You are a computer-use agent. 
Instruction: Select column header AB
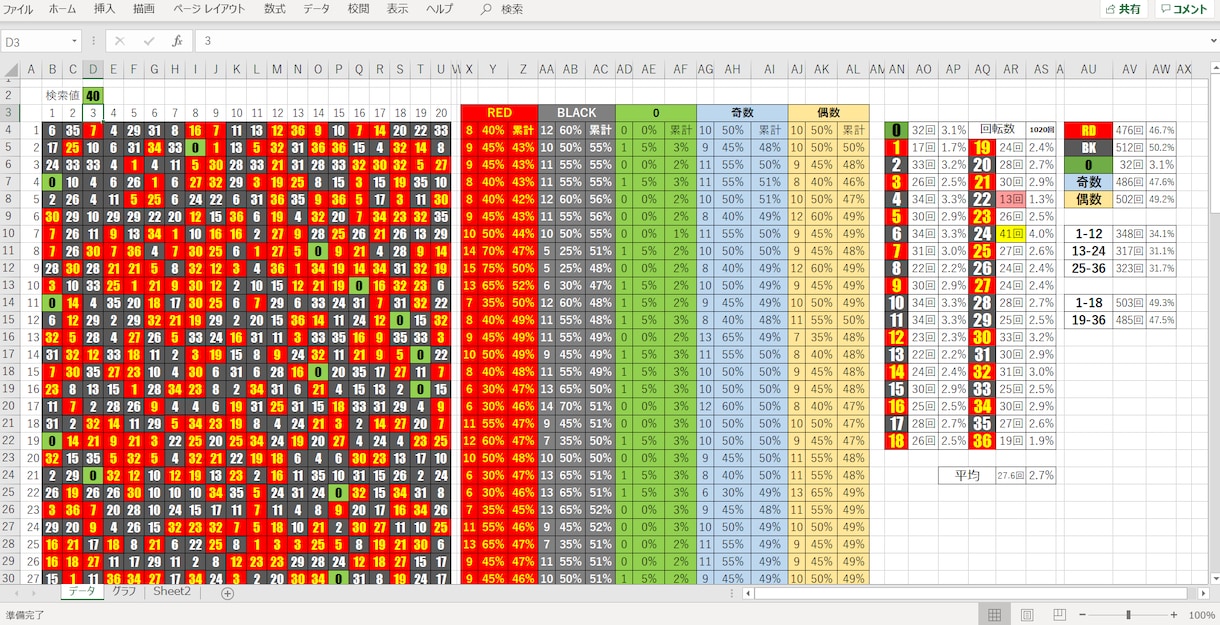point(570,70)
